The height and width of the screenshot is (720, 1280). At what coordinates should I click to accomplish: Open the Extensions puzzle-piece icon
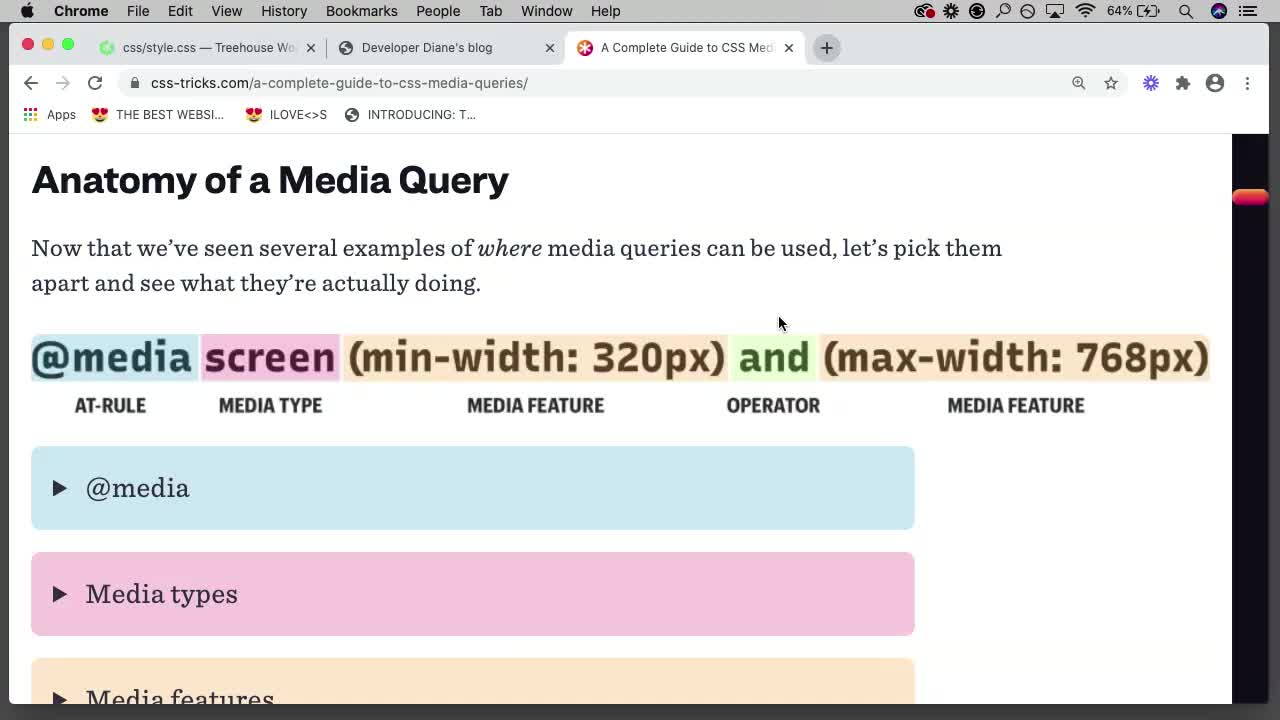coord(1183,83)
